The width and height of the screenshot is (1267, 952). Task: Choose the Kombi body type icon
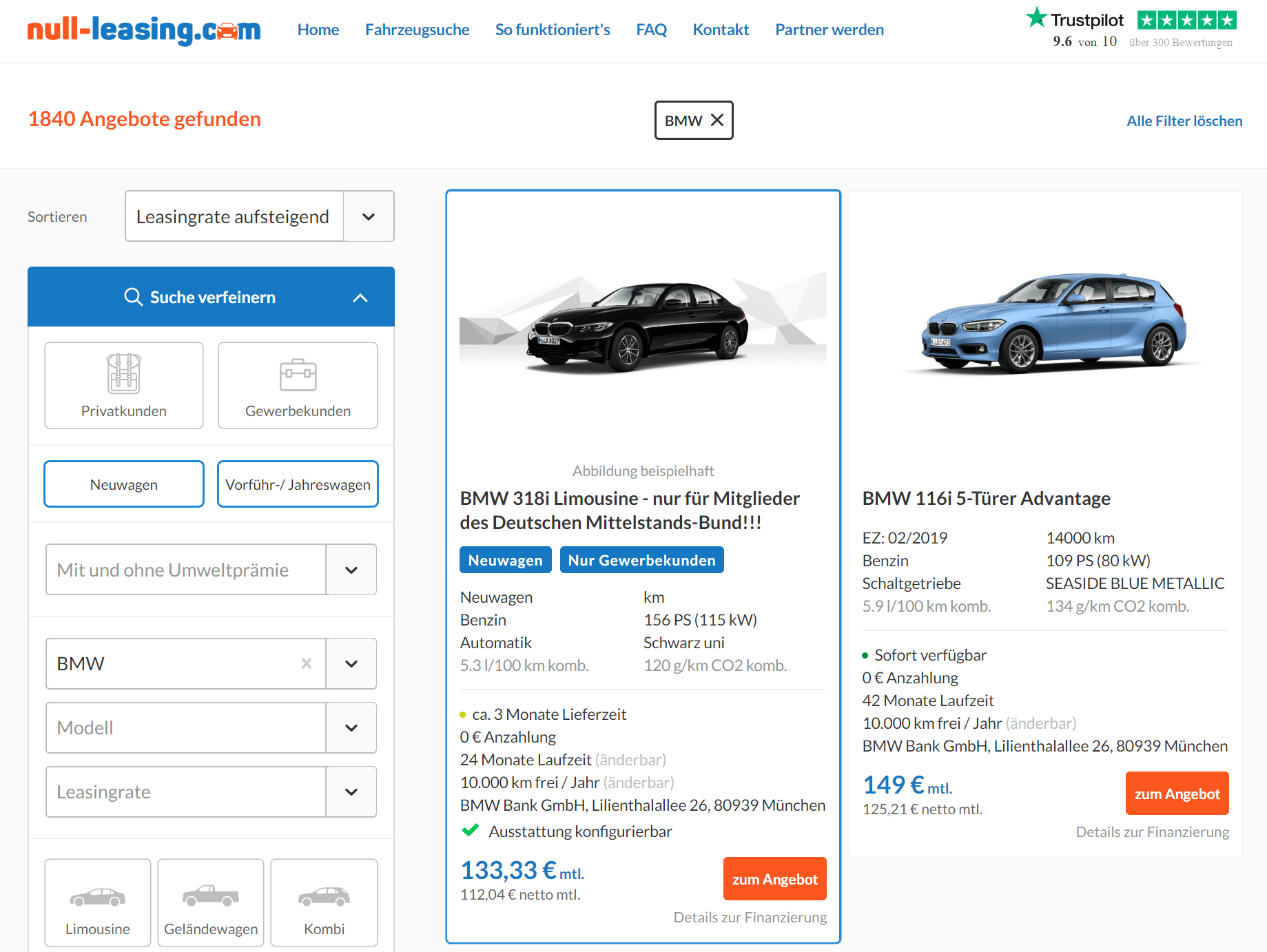[324, 896]
